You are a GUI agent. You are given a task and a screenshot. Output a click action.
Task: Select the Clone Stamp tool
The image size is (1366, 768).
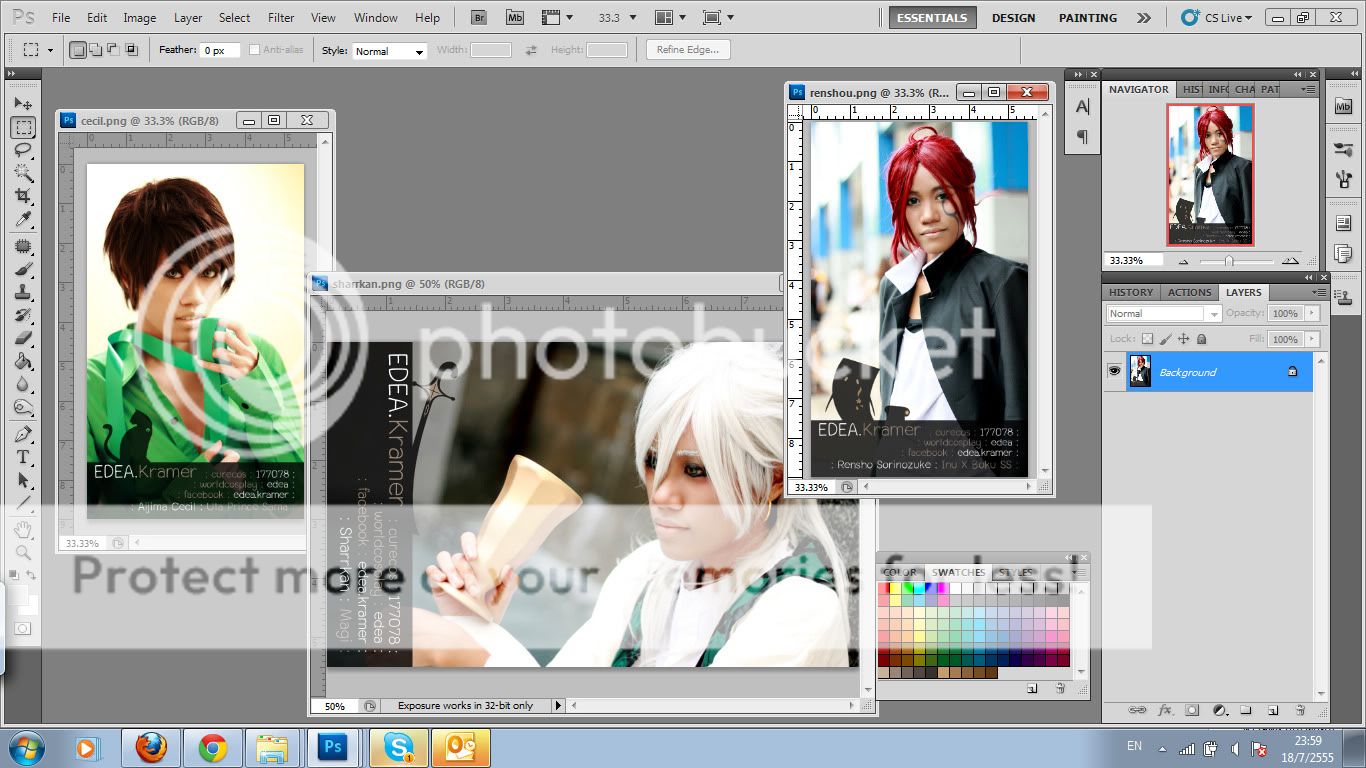point(23,292)
